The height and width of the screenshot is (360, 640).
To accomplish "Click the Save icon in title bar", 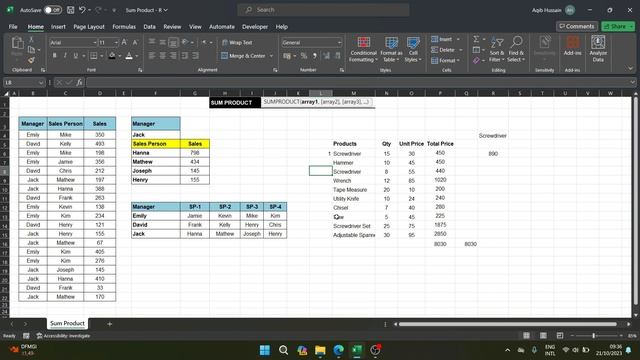I will click(x=71, y=10).
